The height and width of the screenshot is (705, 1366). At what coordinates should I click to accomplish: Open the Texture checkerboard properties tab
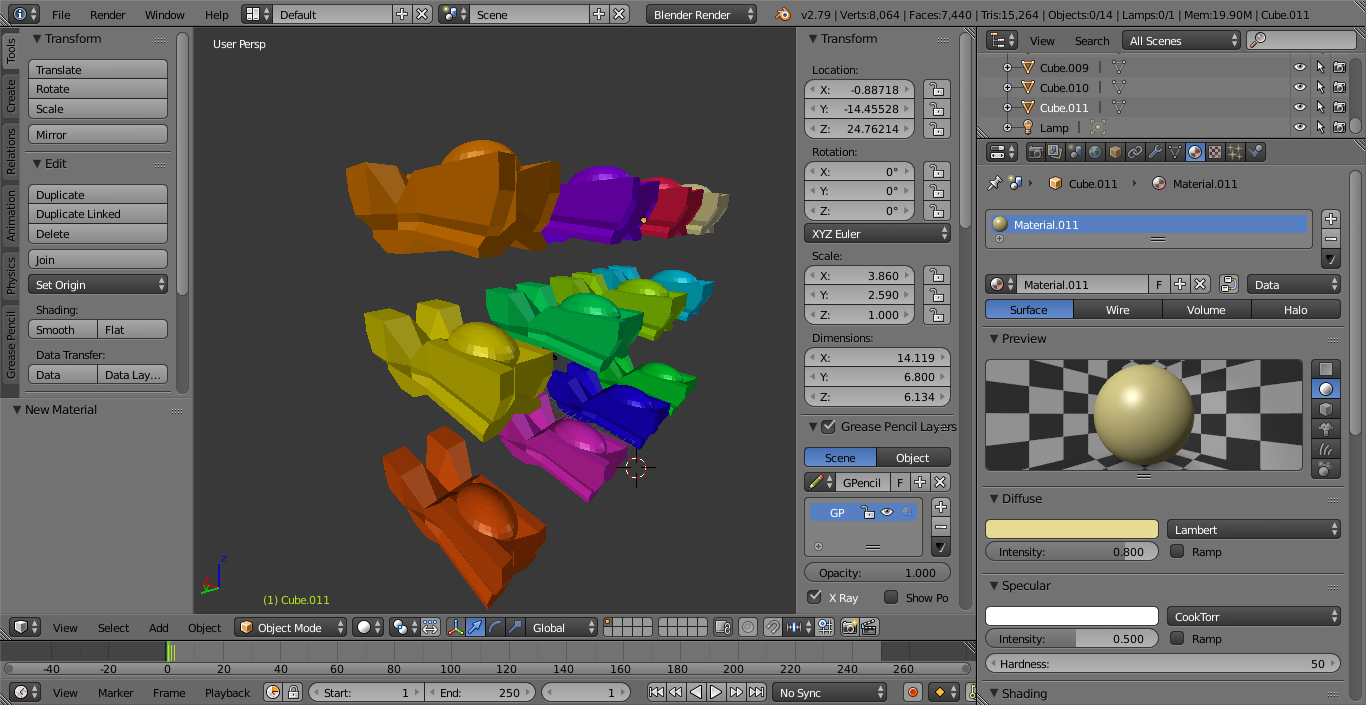(1215, 152)
